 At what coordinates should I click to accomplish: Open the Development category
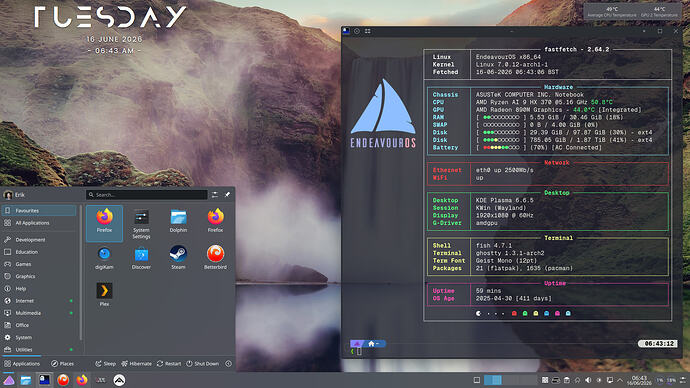click(39, 240)
